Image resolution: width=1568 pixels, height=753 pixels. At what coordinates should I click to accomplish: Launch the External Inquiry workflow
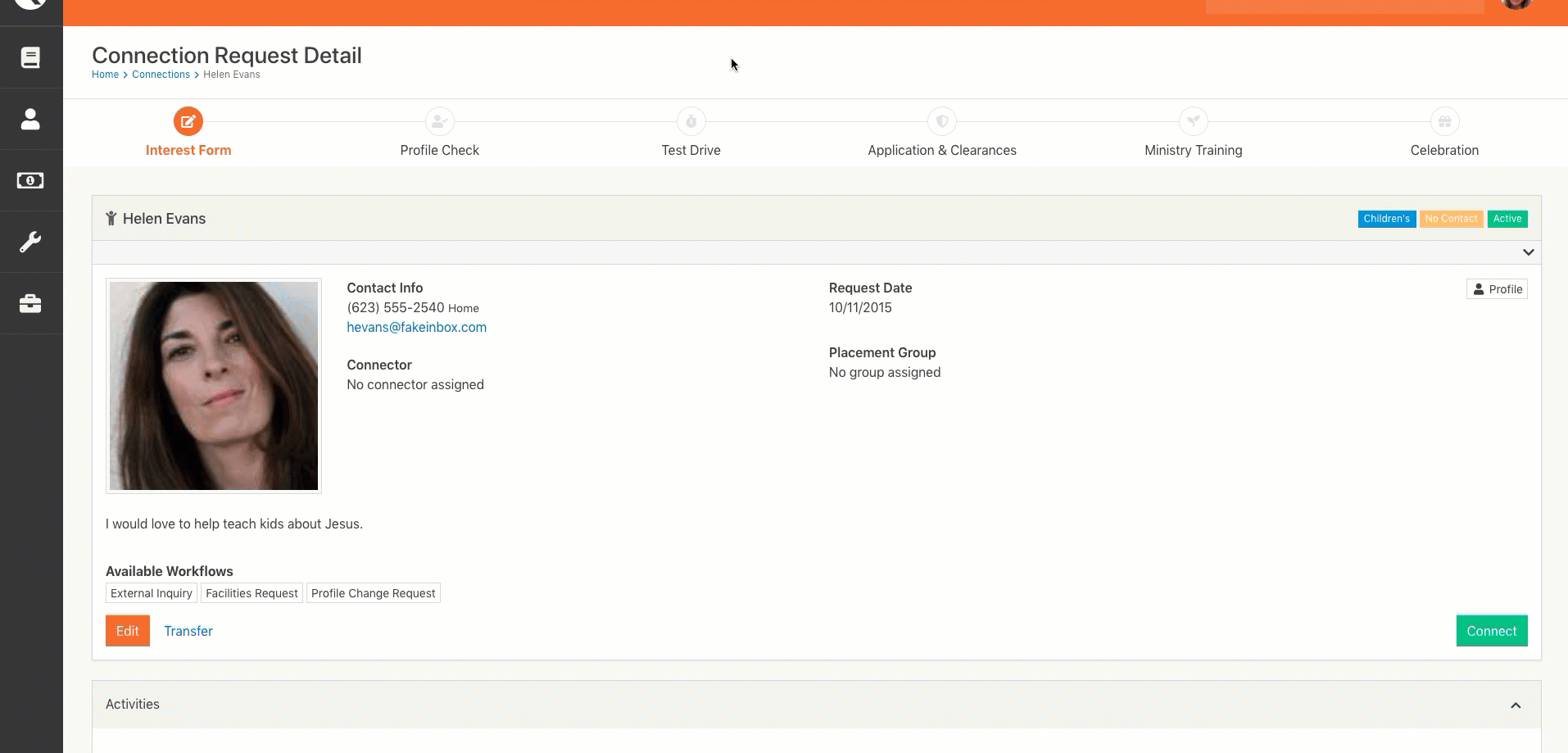[152, 593]
